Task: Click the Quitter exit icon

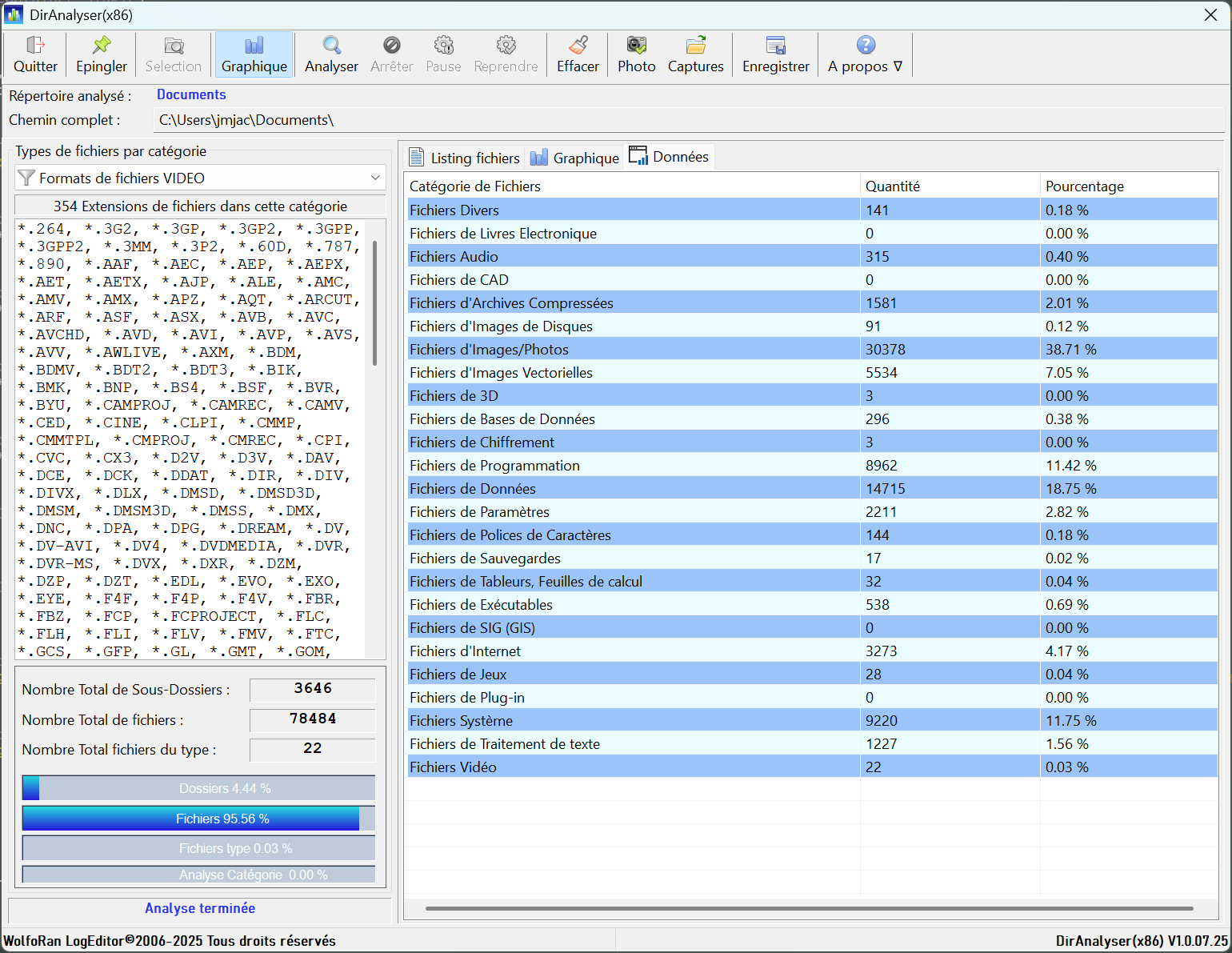Action: click(35, 46)
